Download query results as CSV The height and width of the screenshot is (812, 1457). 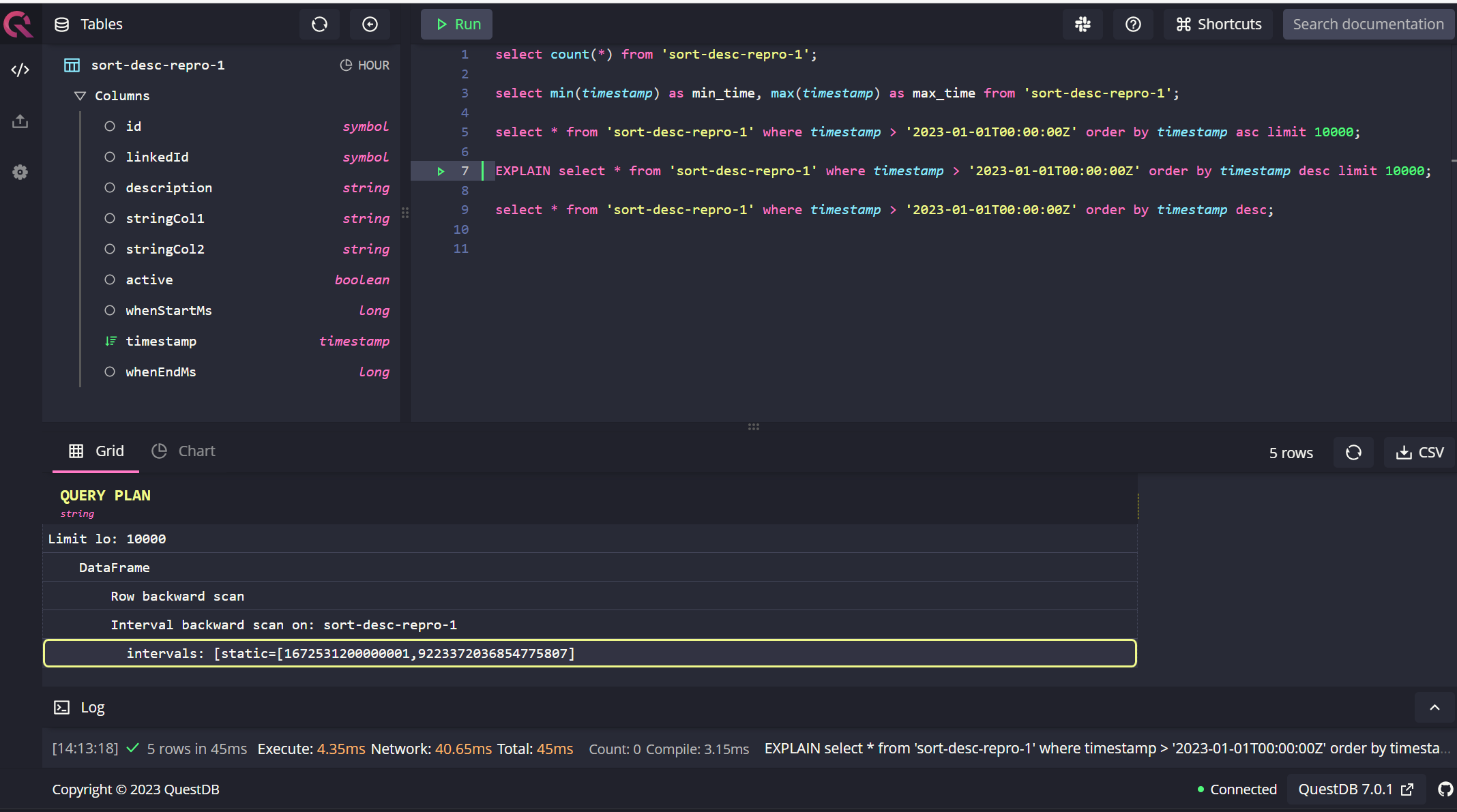pyautogui.click(x=1419, y=452)
